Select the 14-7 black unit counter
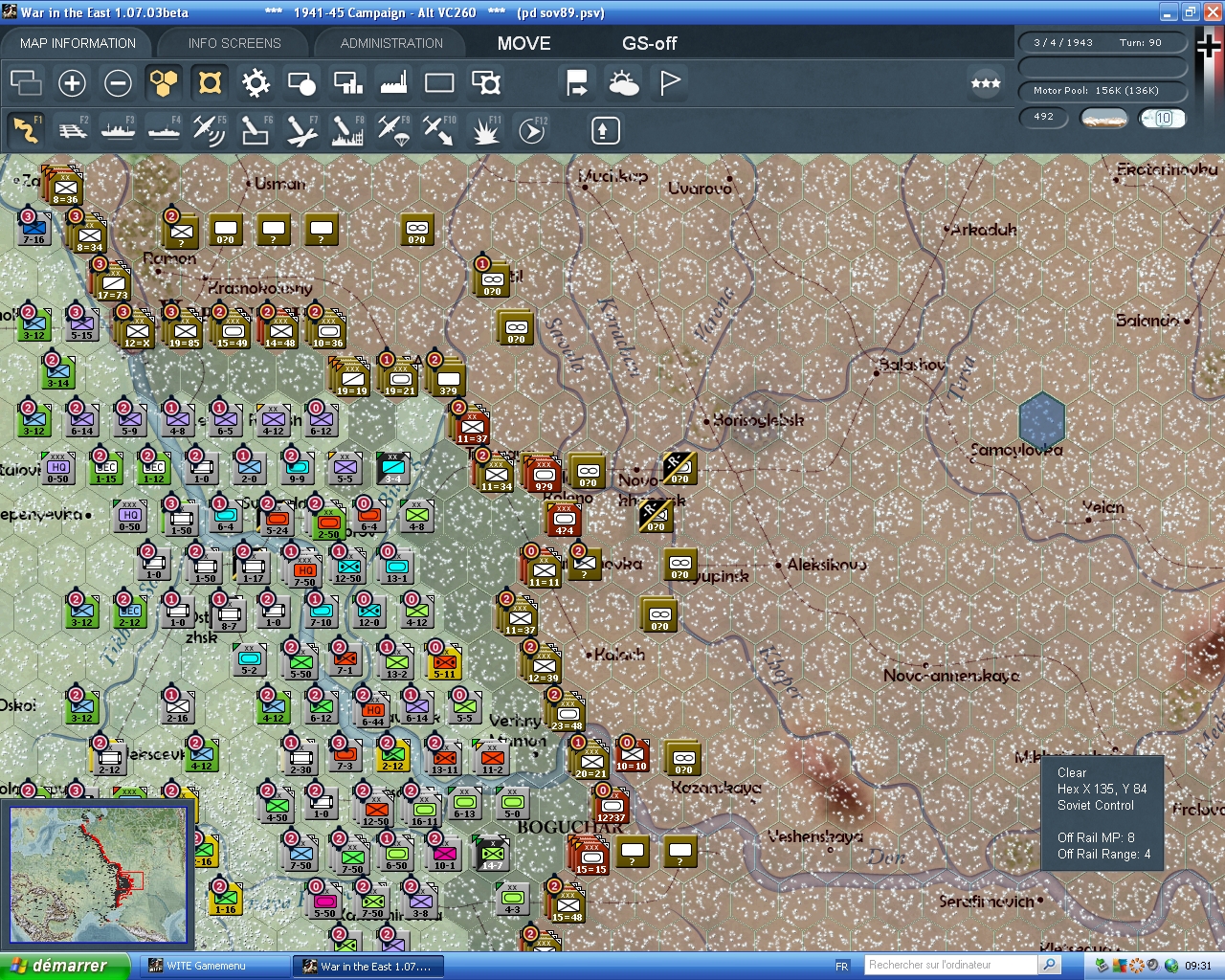The width and height of the screenshot is (1225, 980). pyautogui.click(x=492, y=853)
